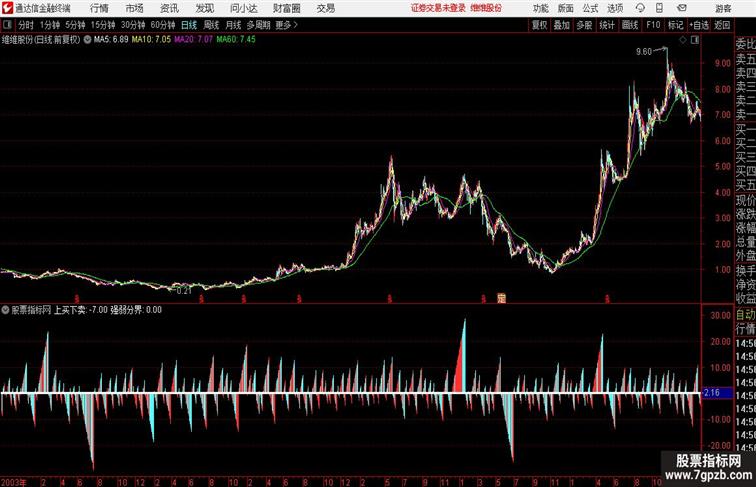Expand the 股票指标网 sub-indicator dropdown arrow
This screenshot has width=756, height=487.
pos(5,310)
